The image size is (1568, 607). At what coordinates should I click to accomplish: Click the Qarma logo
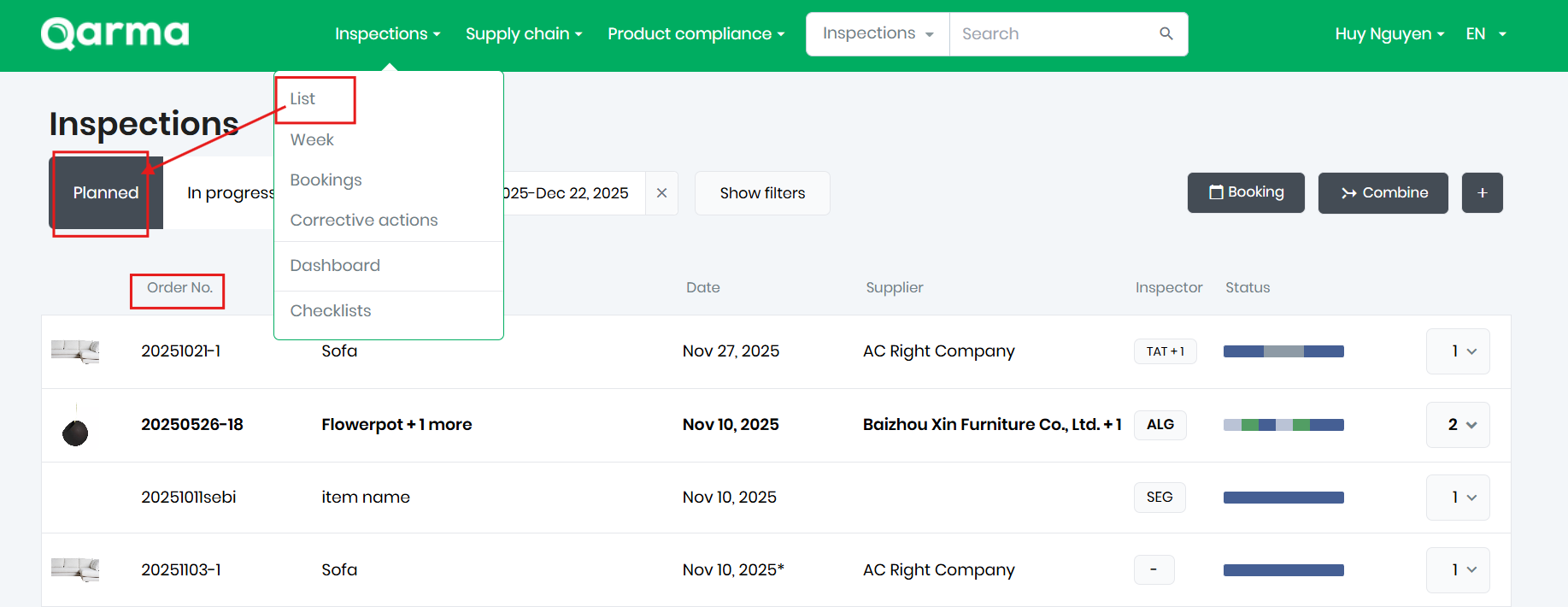pyautogui.click(x=115, y=34)
